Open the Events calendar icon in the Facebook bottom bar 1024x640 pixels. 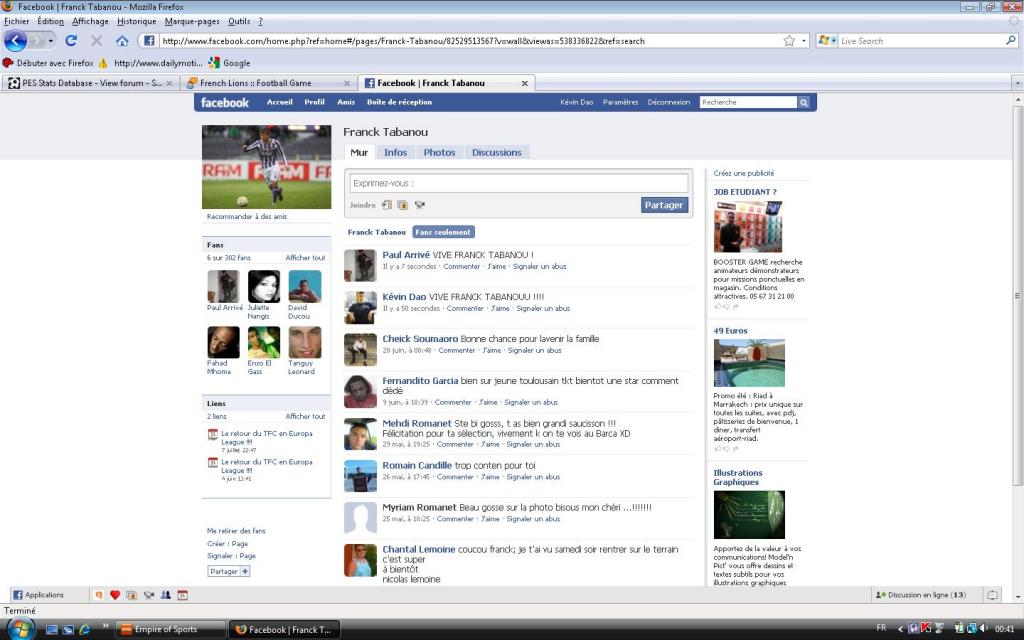tap(183, 595)
